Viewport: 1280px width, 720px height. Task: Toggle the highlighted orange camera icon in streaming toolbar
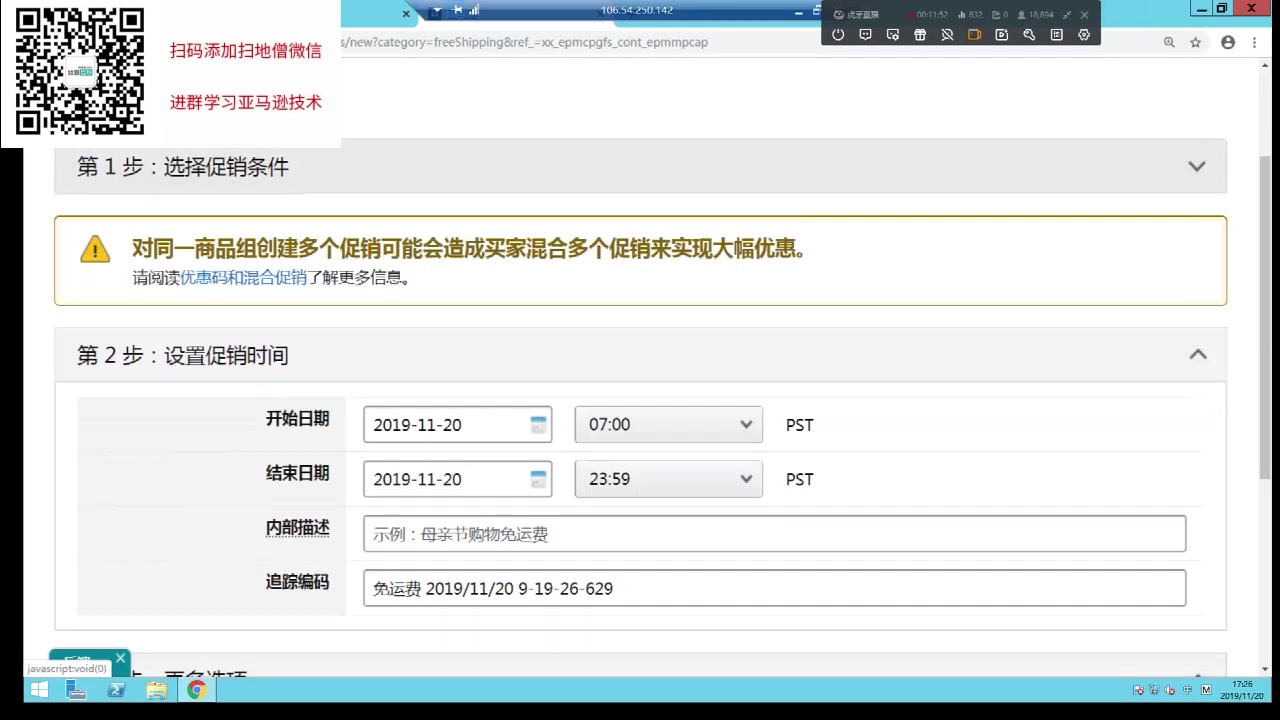[974, 34]
